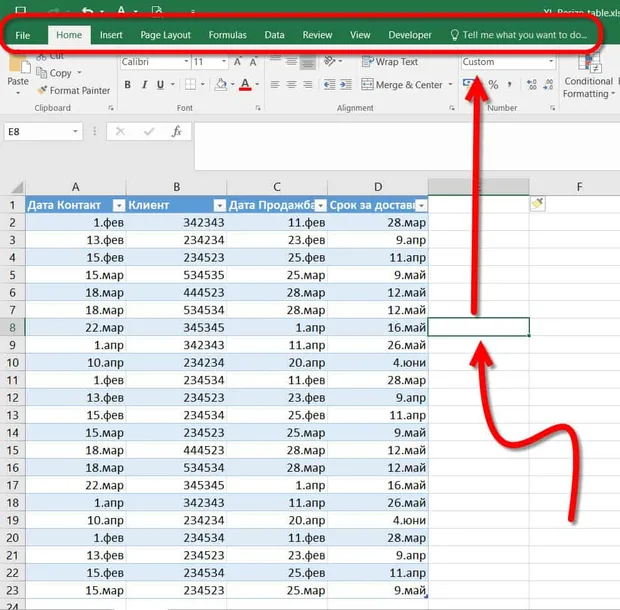Image resolution: width=620 pixels, height=610 pixels.
Task: Toggle the highlighted Bottom Align button
Action: 308,62
